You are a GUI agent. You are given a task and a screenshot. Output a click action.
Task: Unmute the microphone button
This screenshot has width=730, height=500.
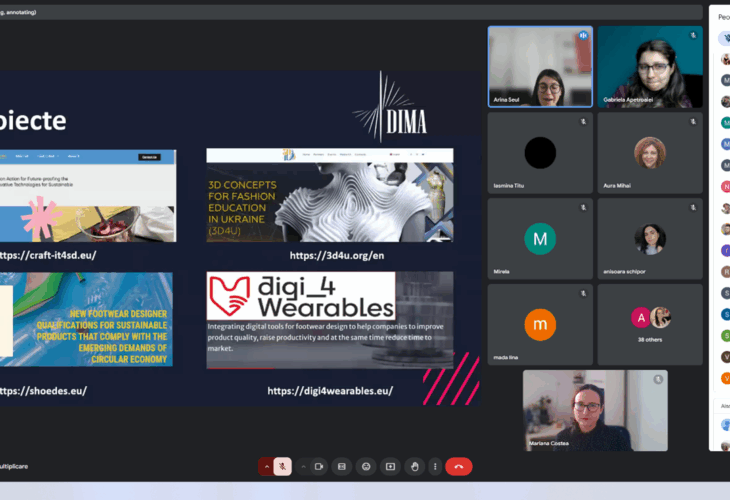[283, 466]
